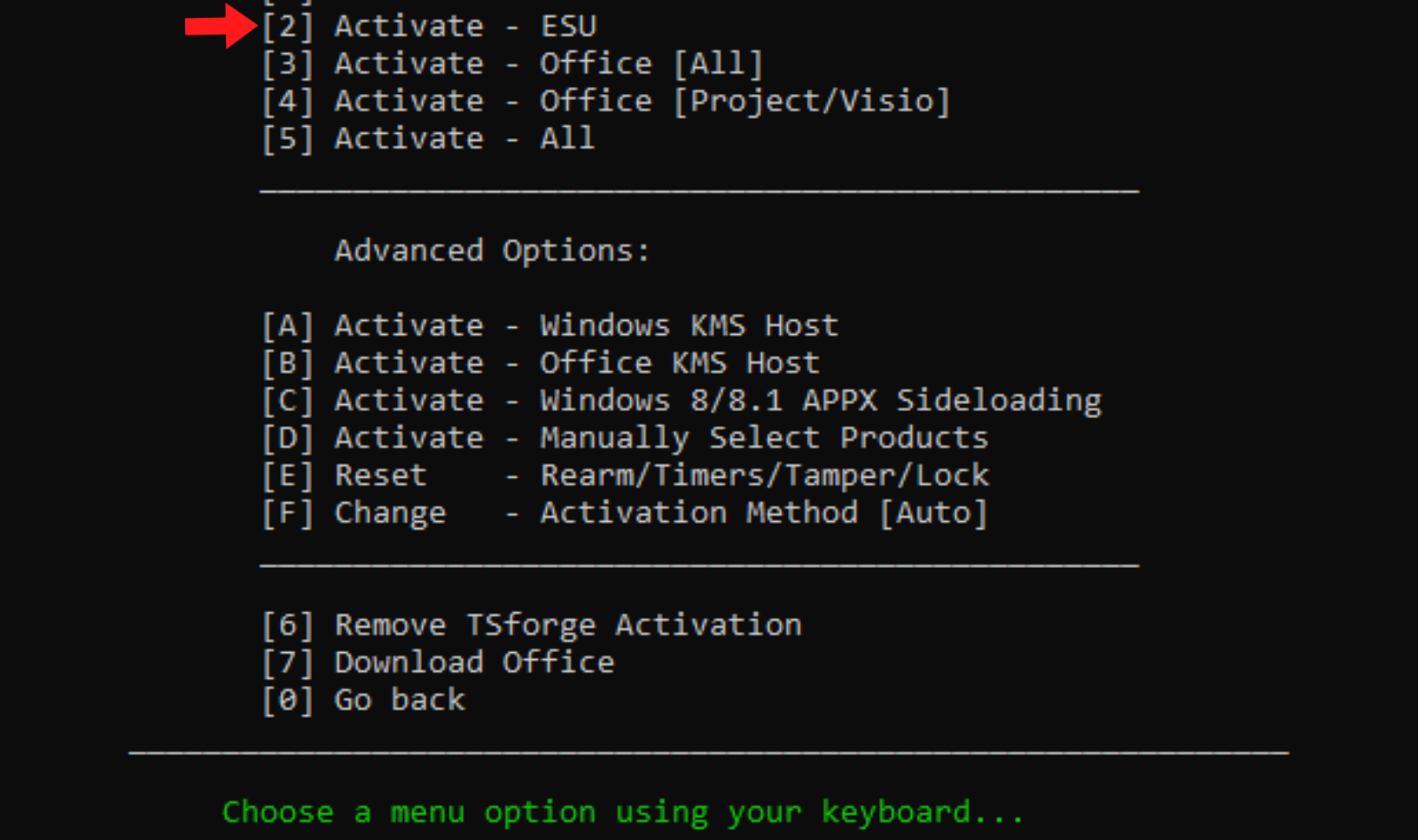Image resolution: width=1418 pixels, height=840 pixels.
Task: Click the [F] bracket key label
Action: pos(287,513)
